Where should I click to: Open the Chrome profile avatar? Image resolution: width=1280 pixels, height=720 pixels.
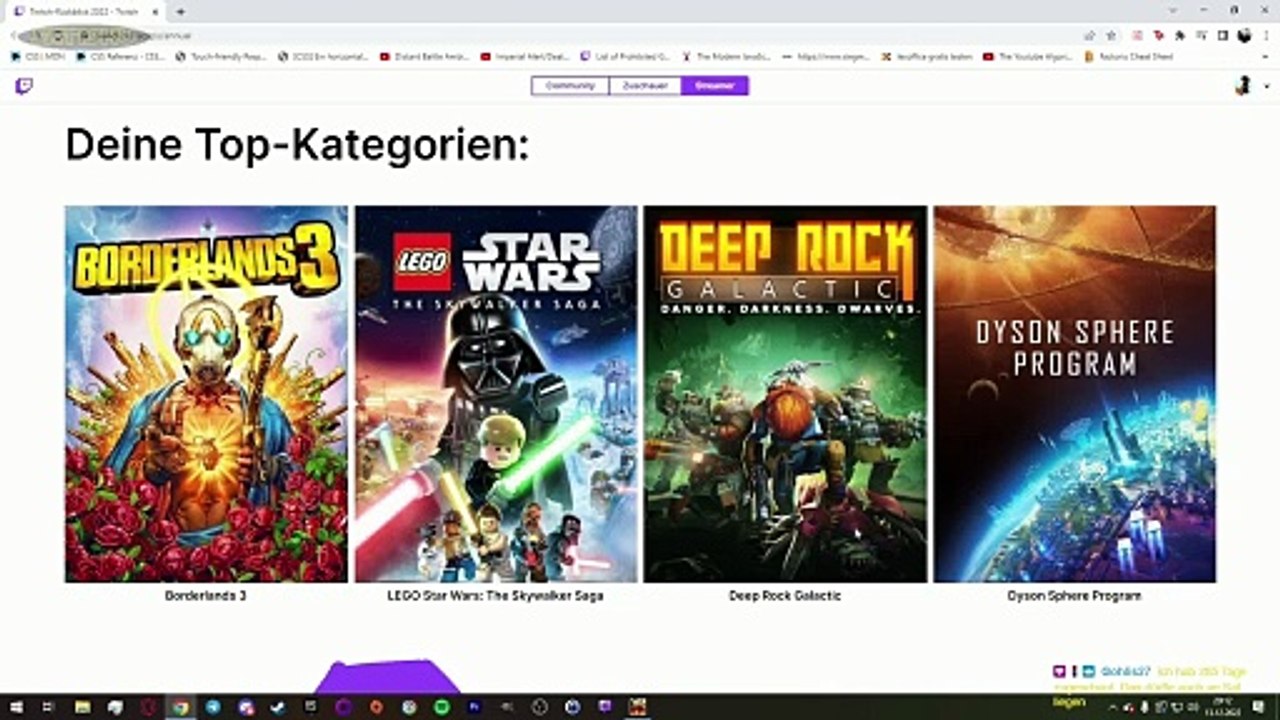(x=1244, y=35)
